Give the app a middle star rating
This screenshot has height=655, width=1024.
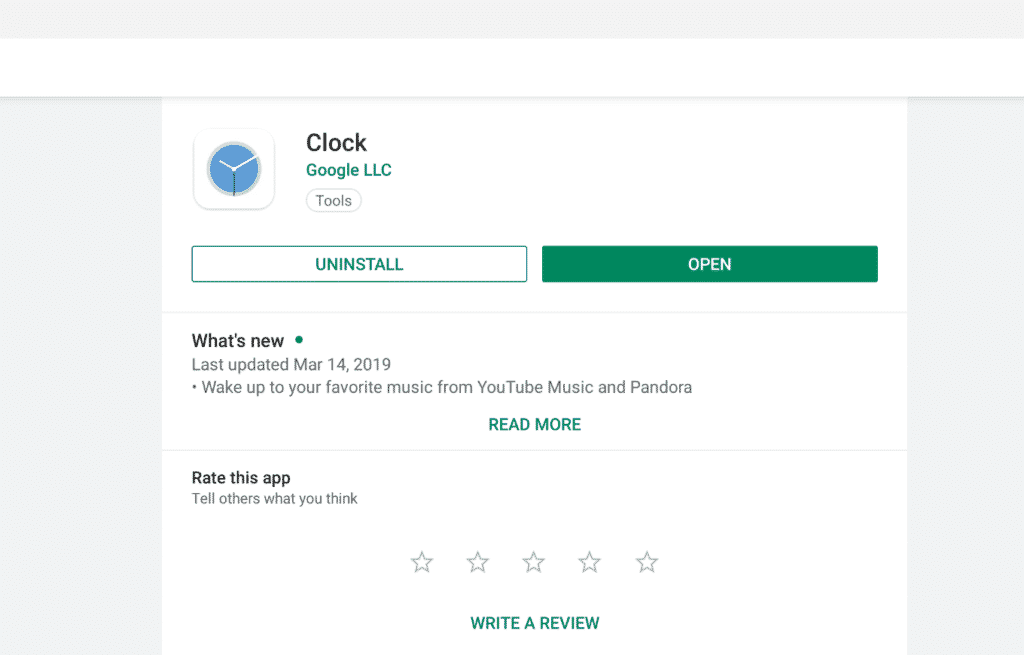(x=533, y=562)
